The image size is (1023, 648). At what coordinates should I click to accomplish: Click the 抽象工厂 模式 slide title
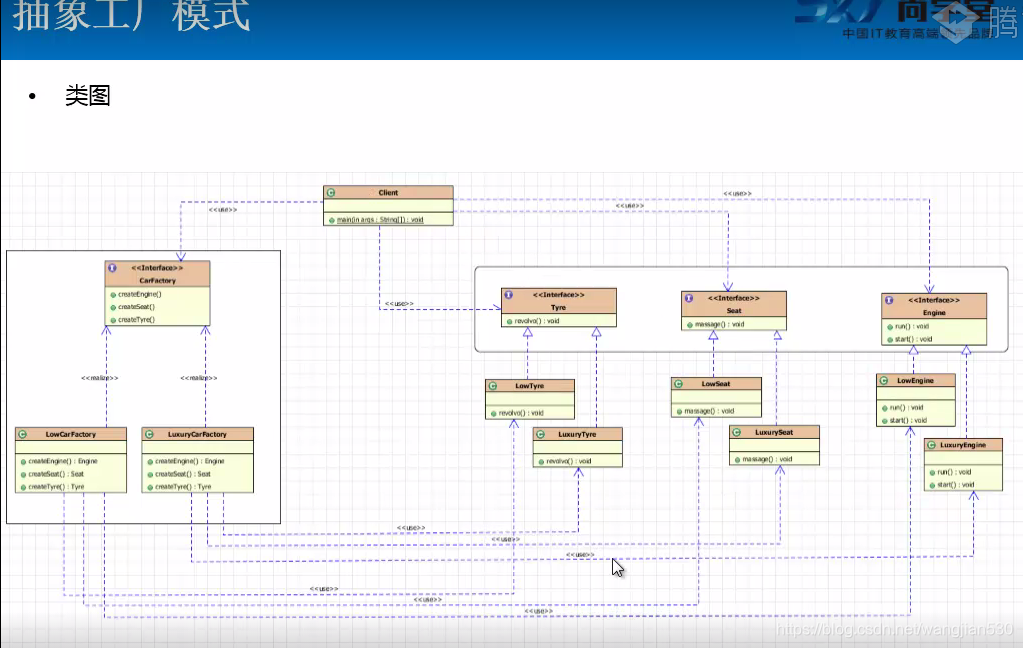[x=131, y=14]
